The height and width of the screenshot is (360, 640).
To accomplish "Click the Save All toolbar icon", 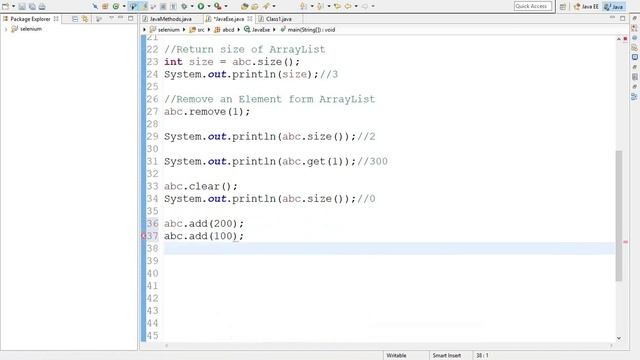I will 32,6.
